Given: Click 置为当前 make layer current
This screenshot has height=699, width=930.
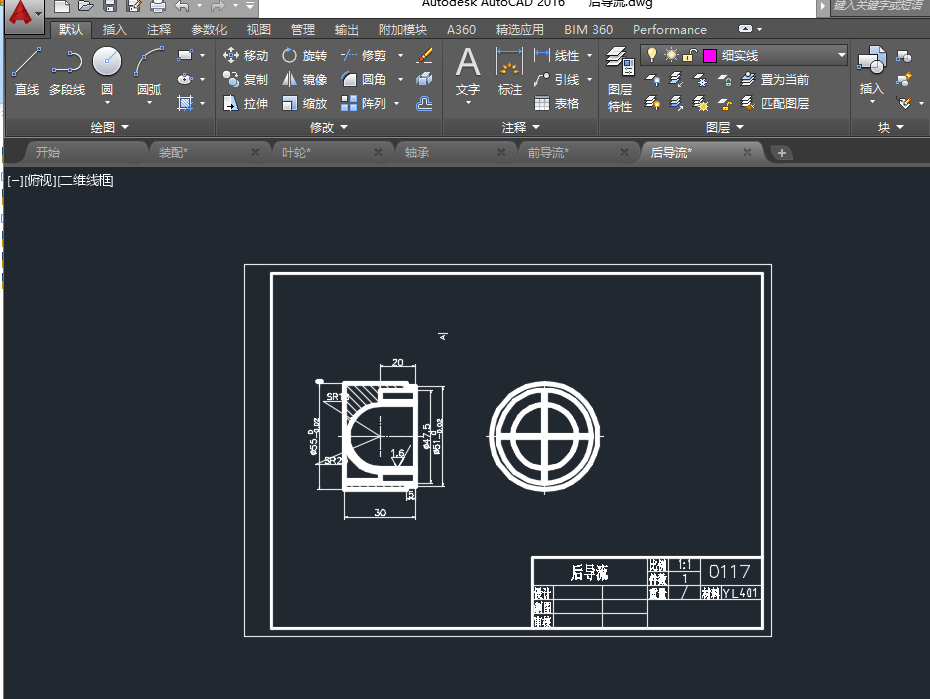Looking at the screenshot, I should click(775, 79).
